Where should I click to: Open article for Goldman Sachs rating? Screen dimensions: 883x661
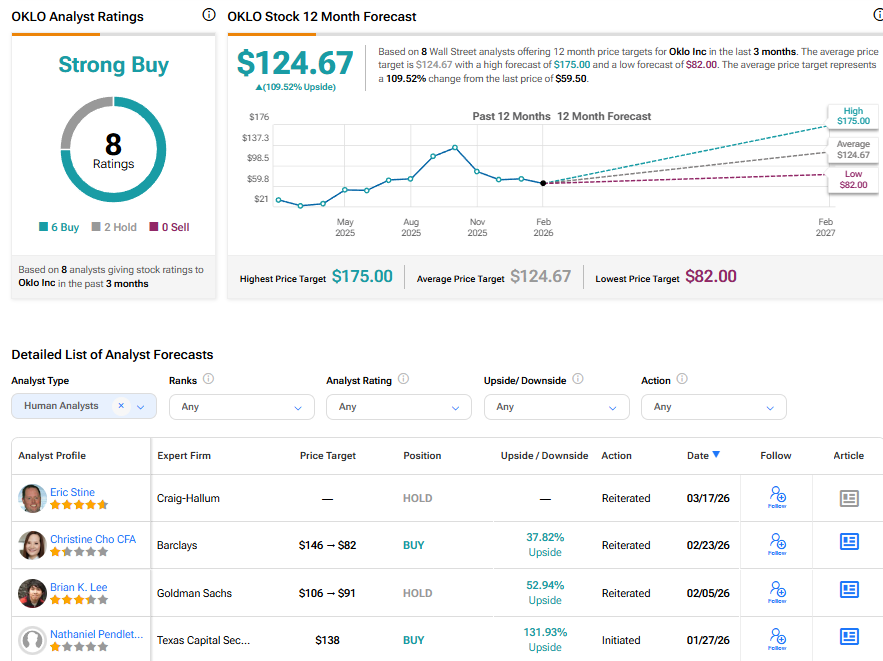849,589
